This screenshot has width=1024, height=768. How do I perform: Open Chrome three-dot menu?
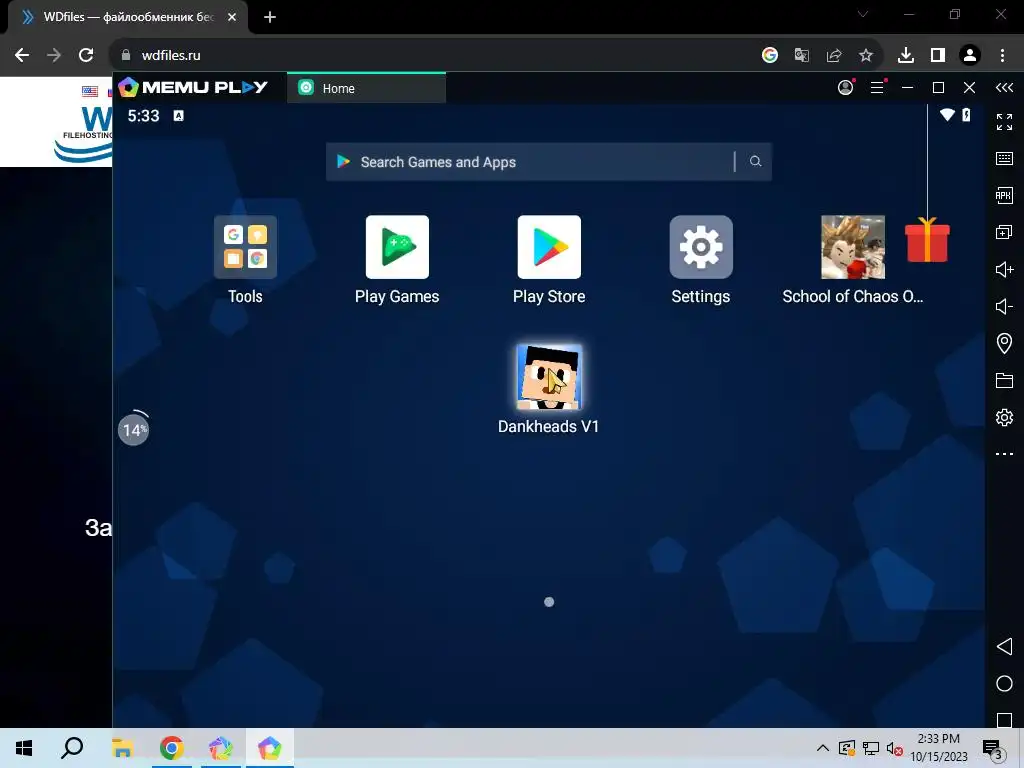pyautogui.click(x=1002, y=55)
